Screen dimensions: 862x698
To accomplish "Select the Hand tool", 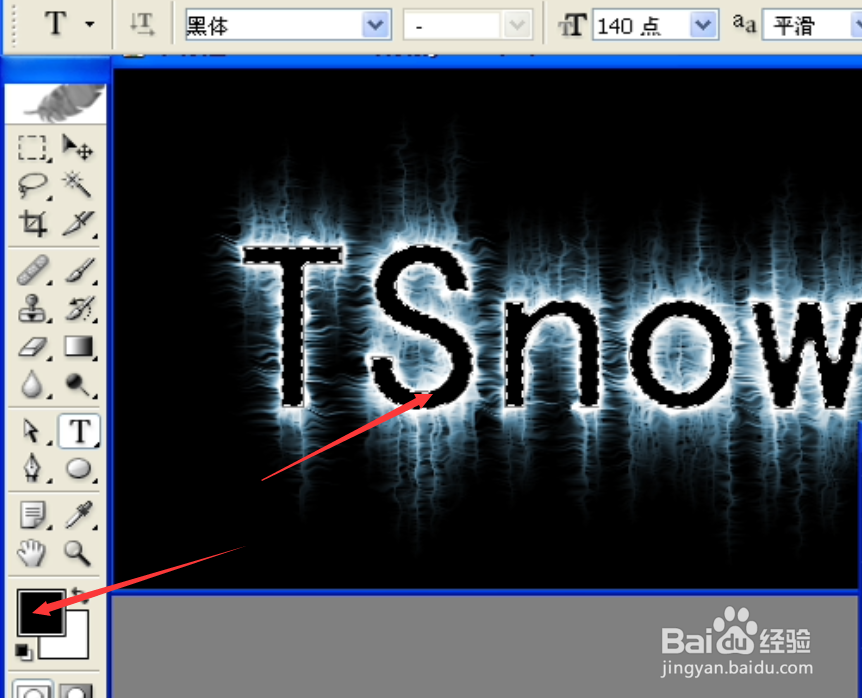I will click(x=32, y=553).
